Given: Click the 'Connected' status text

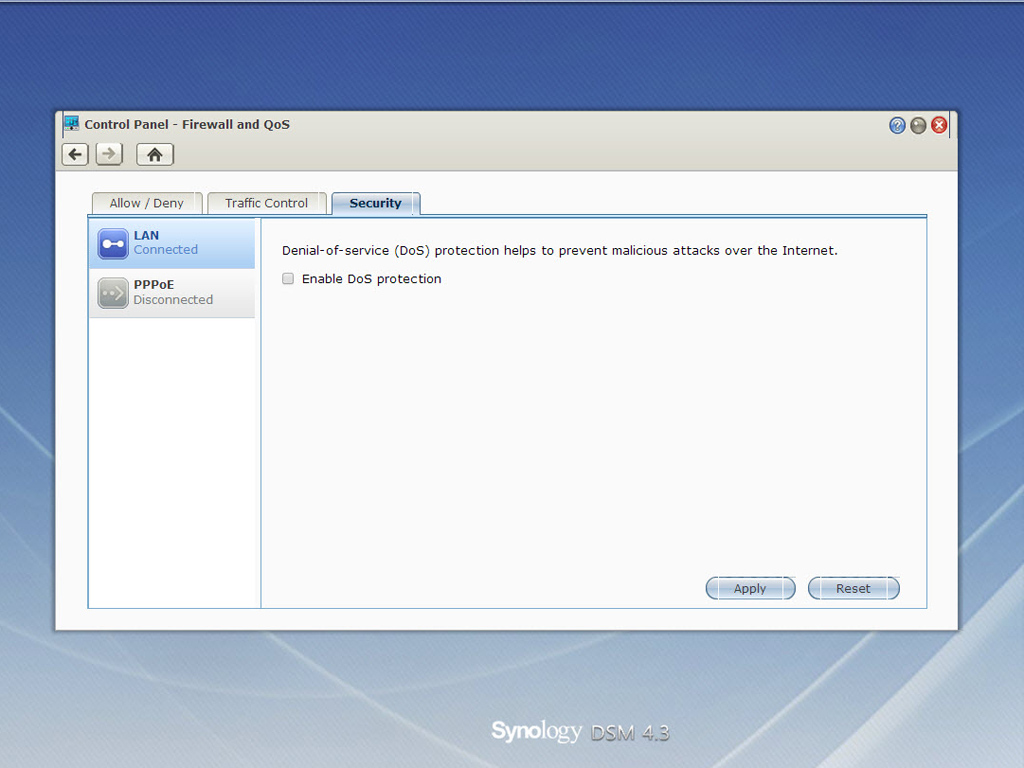Looking at the screenshot, I should (x=166, y=250).
